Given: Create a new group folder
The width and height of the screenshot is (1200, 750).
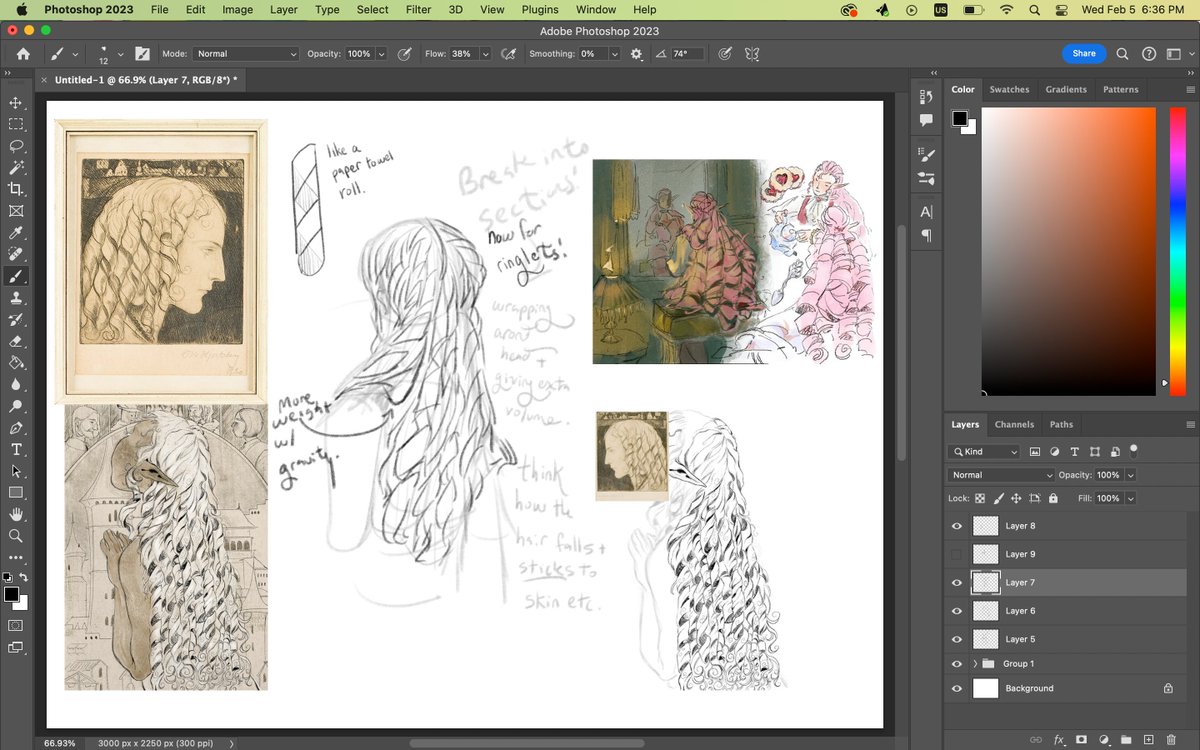Looking at the screenshot, I should 1127,739.
